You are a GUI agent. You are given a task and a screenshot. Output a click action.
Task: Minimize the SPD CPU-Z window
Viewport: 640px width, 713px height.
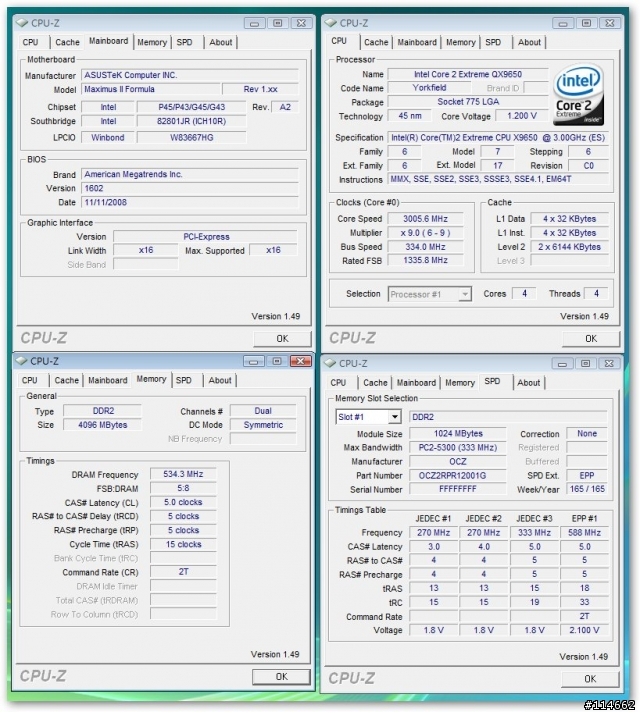(562, 364)
